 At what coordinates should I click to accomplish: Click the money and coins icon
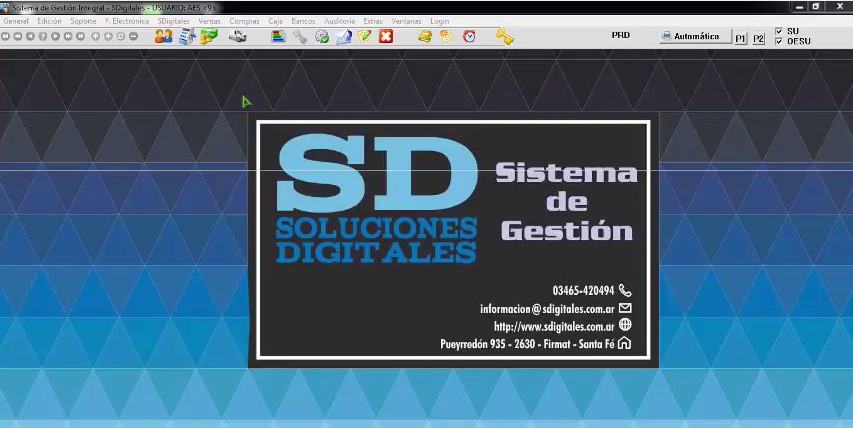click(x=208, y=36)
